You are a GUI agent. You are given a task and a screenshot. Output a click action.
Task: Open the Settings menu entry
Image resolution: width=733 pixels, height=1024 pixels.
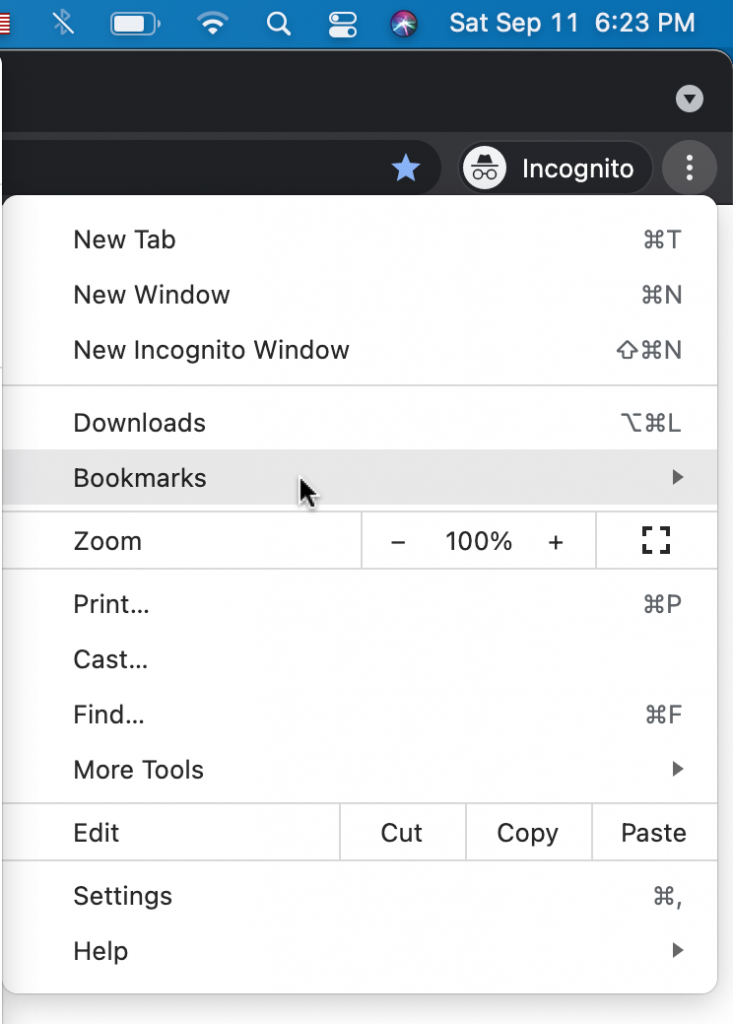tap(123, 896)
